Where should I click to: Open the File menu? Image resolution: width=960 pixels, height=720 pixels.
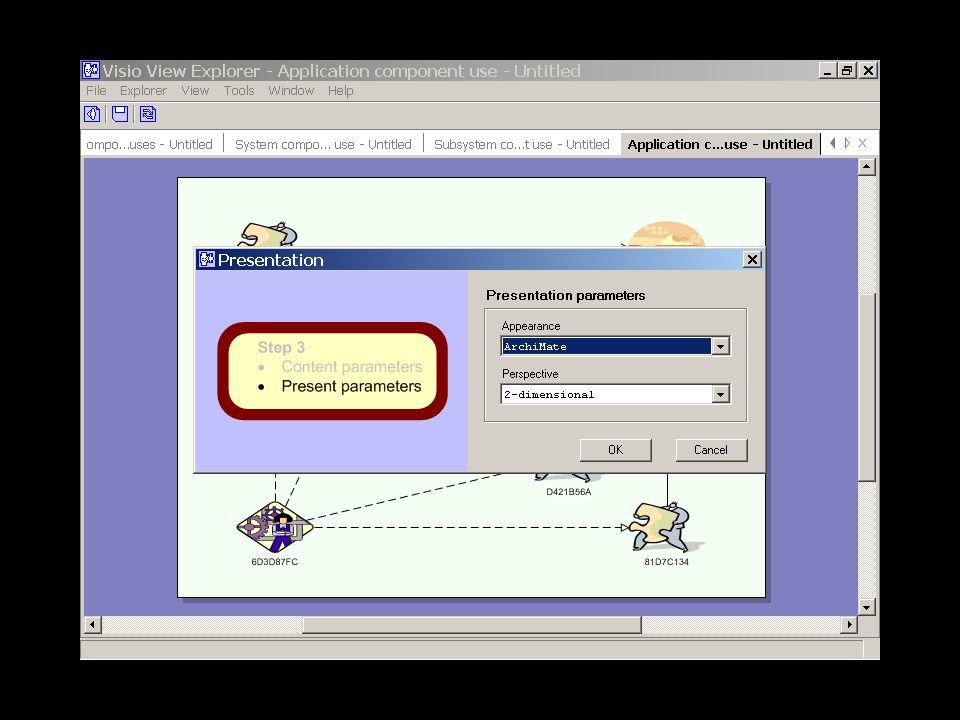pos(96,91)
